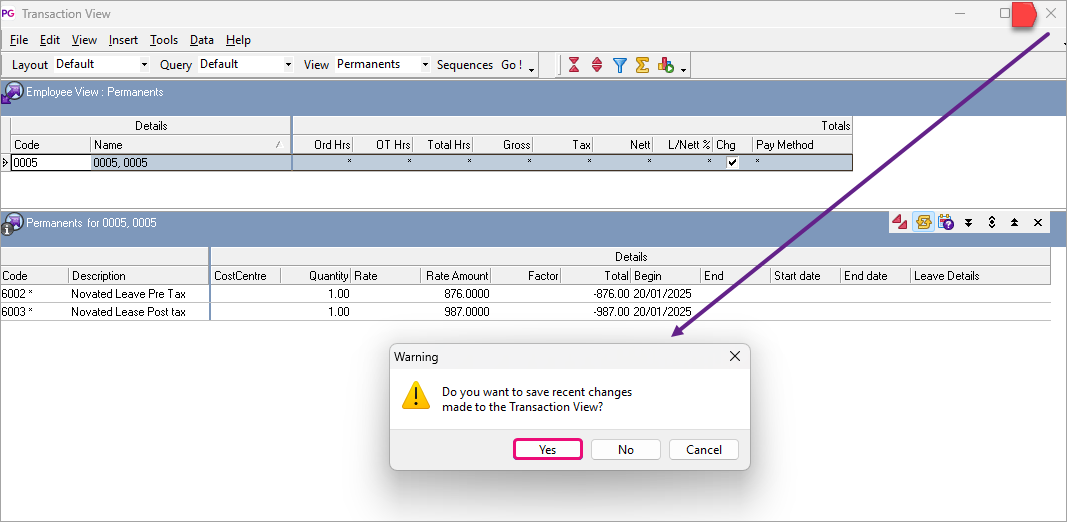Click the yellow sigma totals icon
Screen dimensions: 1067x522
coord(642,65)
